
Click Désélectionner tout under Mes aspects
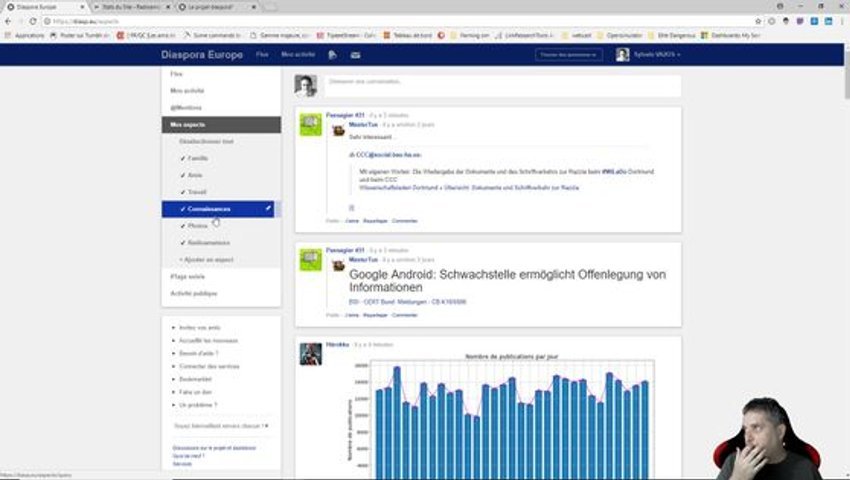pyautogui.click(x=207, y=142)
